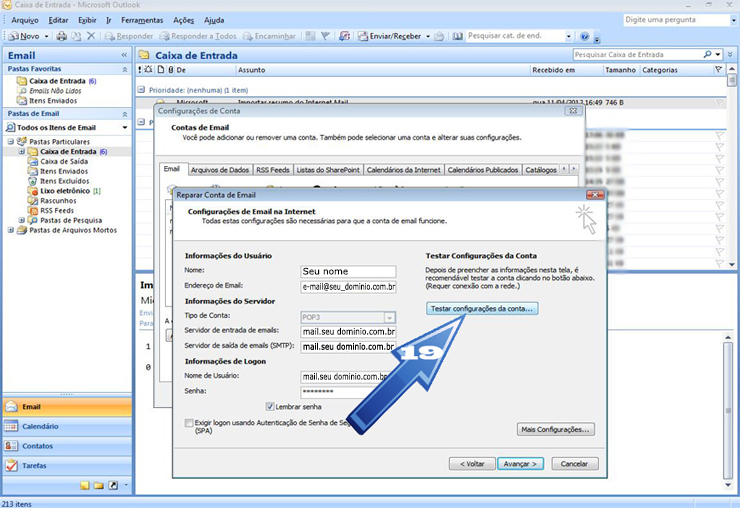Enable the Exigir logon usando SPA checkbox
The image size is (740, 508).
pos(190,424)
